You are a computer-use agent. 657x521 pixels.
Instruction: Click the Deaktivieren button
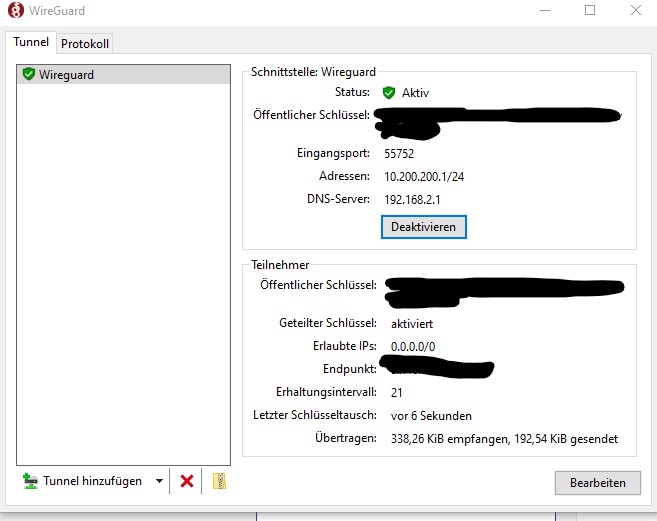pyautogui.click(x=423, y=227)
